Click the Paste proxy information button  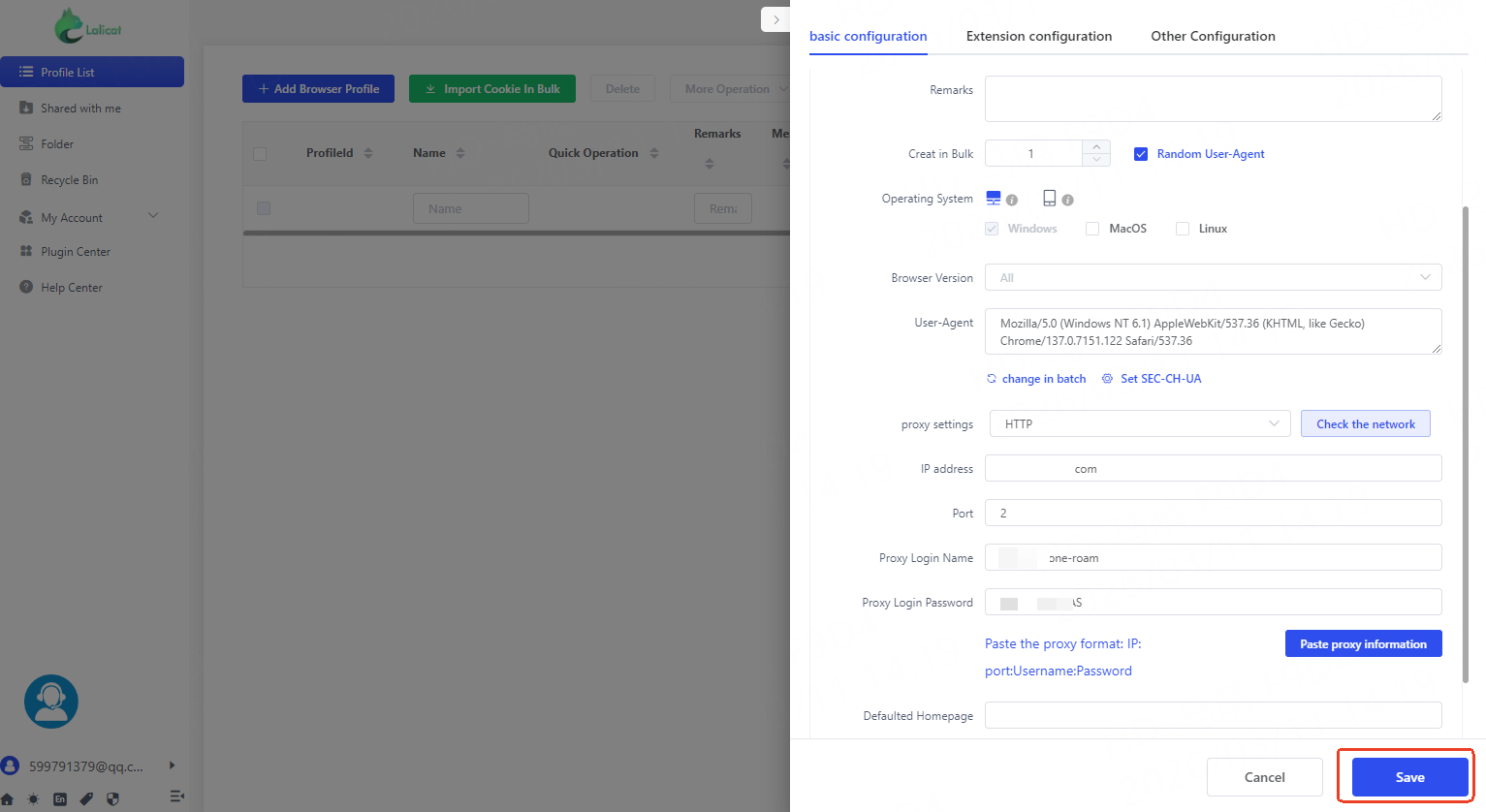pyautogui.click(x=1363, y=644)
